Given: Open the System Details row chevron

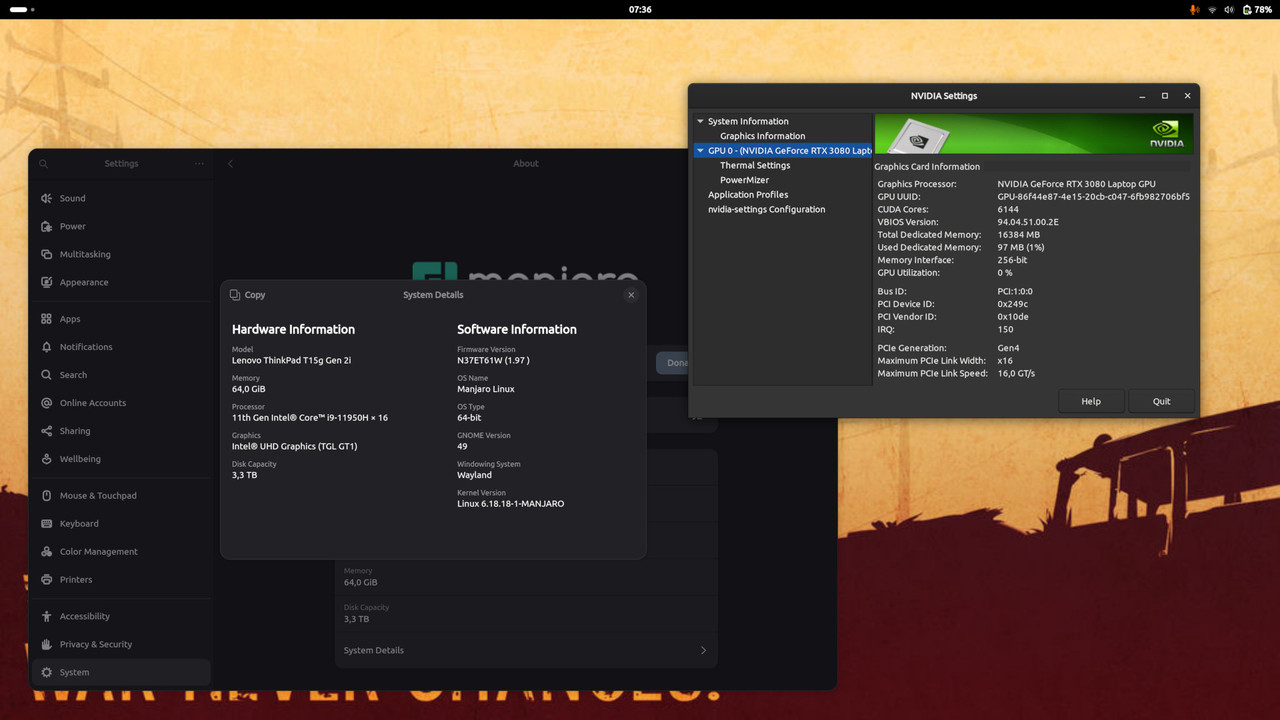Looking at the screenshot, I should click(x=703, y=650).
